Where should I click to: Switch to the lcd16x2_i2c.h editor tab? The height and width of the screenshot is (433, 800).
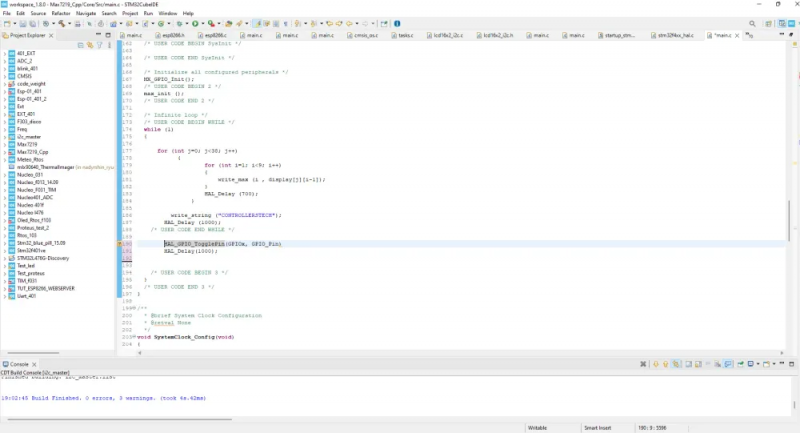point(498,35)
